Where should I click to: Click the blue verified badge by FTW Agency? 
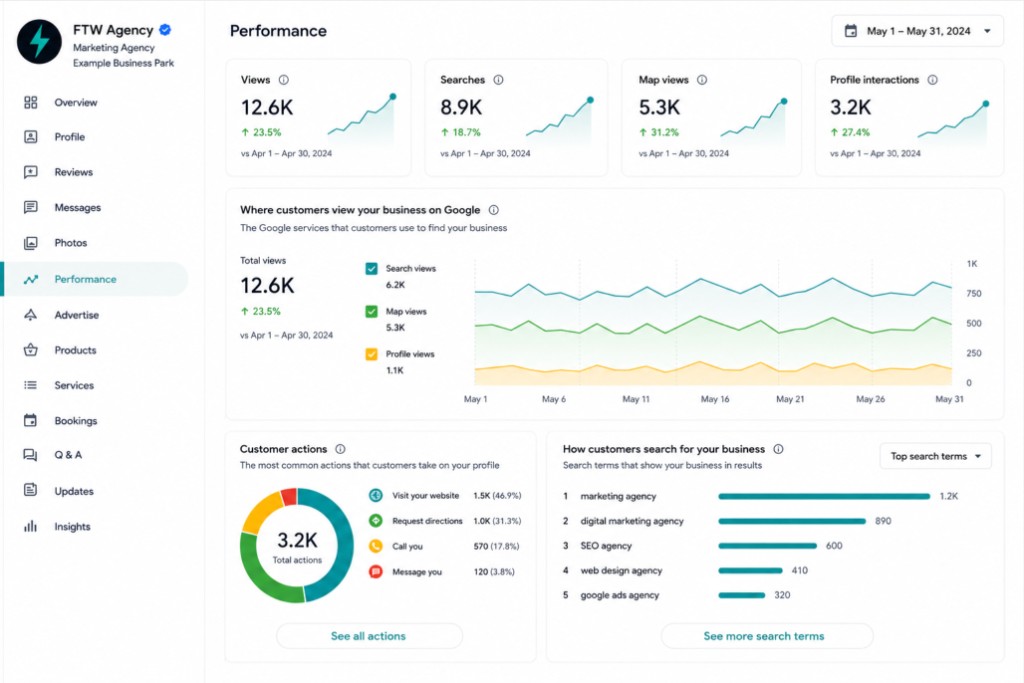165,29
